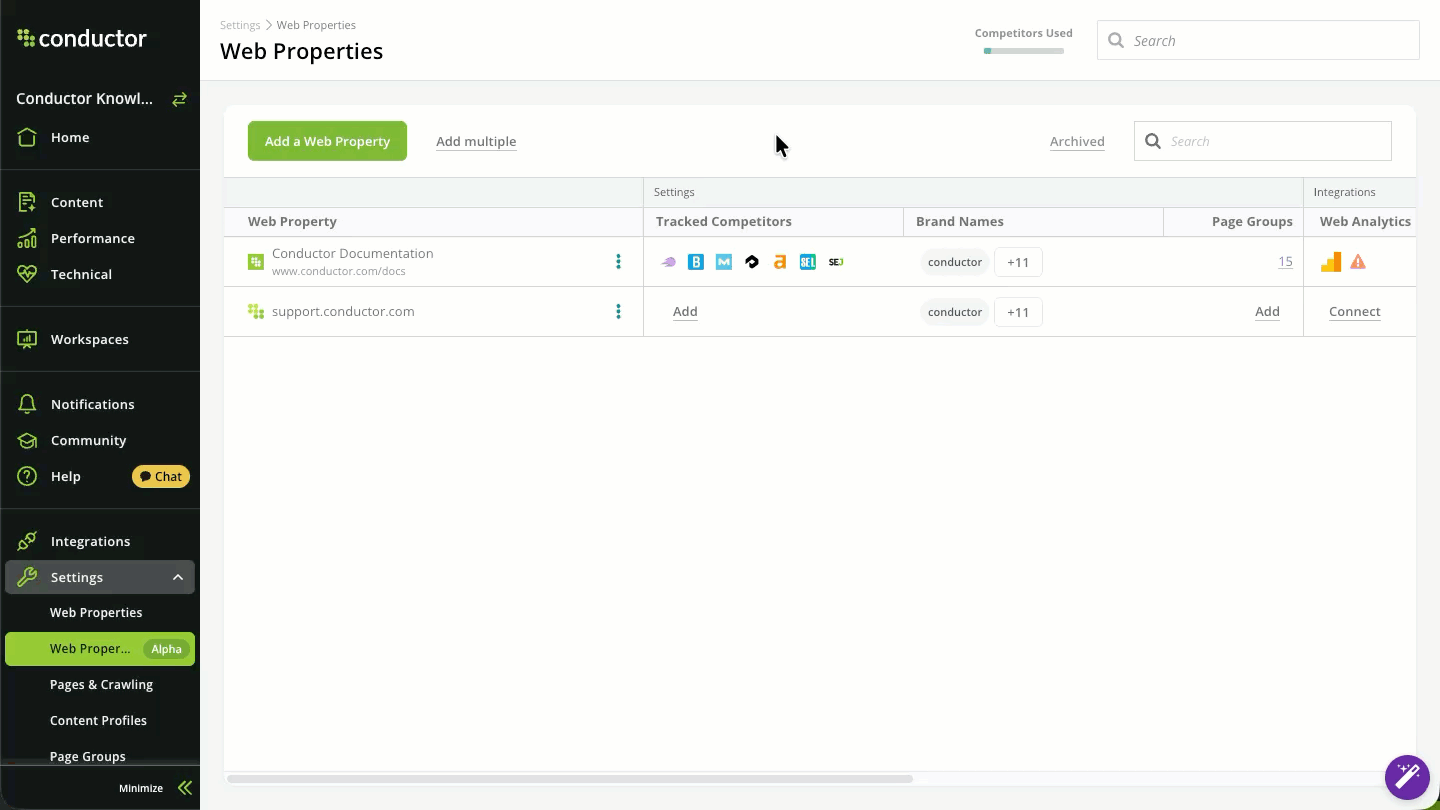
Task: Click the Community graduation cap icon
Action: click(28, 441)
